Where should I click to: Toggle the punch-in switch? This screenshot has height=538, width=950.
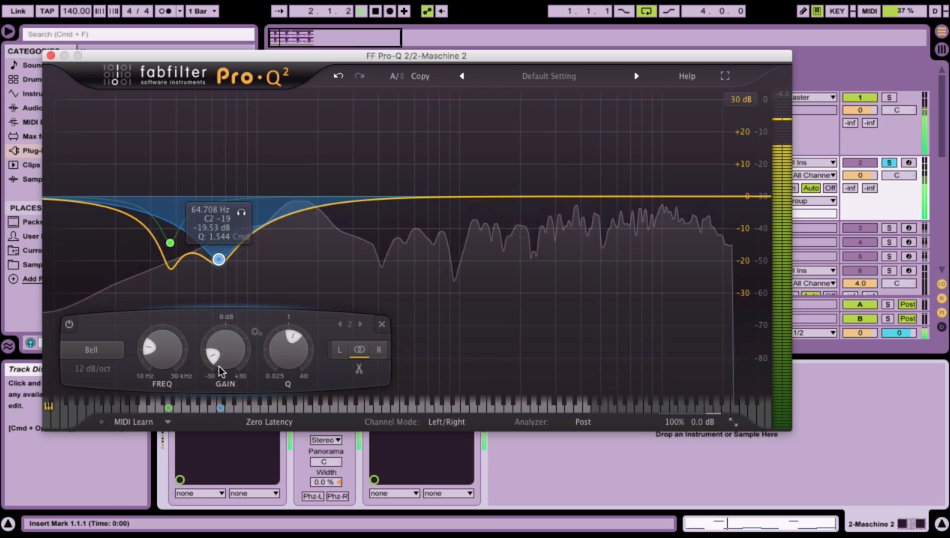(x=623, y=11)
